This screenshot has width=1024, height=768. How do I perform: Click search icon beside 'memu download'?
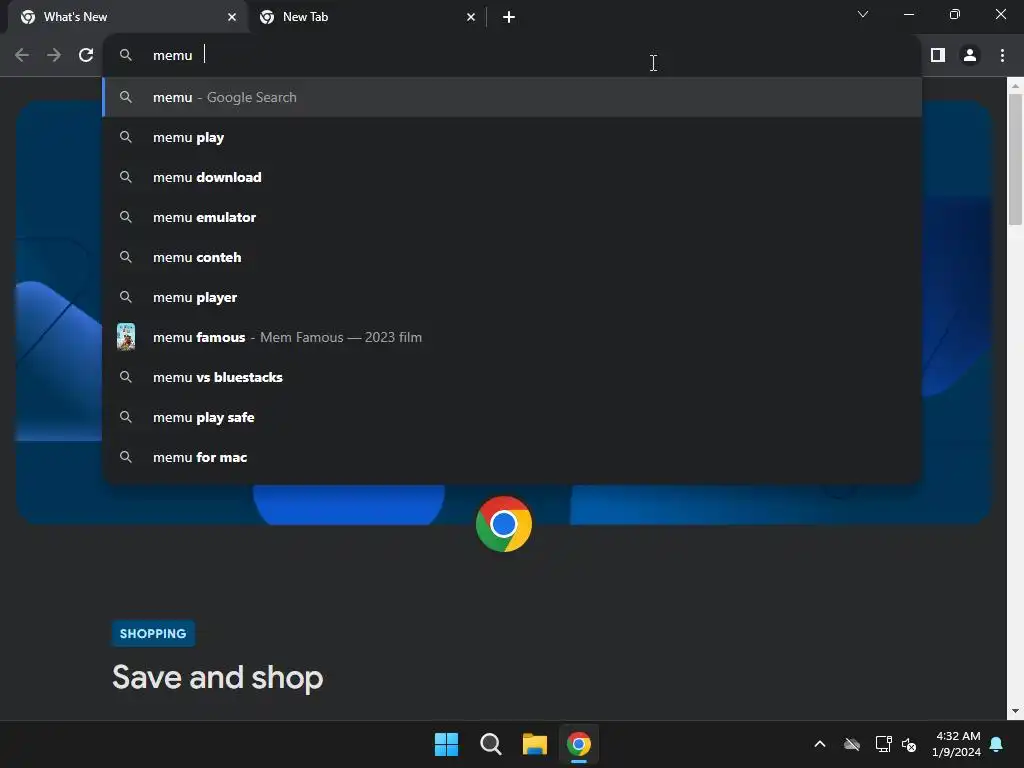(126, 177)
